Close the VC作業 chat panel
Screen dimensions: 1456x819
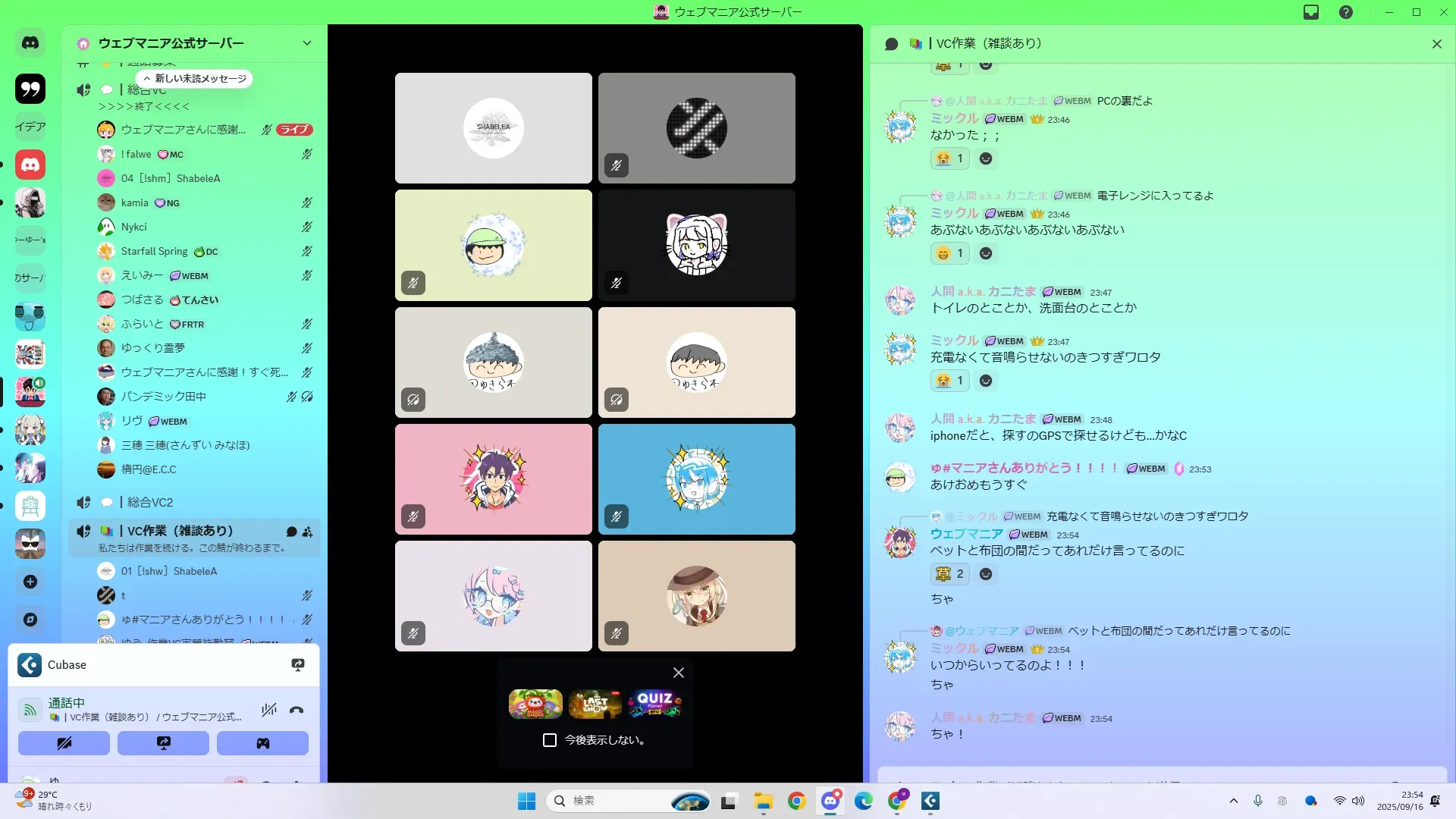(x=1436, y=44)
